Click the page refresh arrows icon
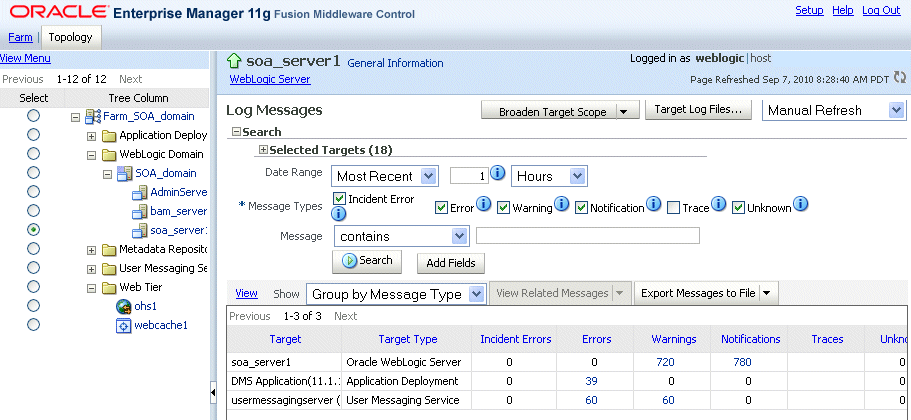This screenshot has width=911, height=420. point(900,77)
